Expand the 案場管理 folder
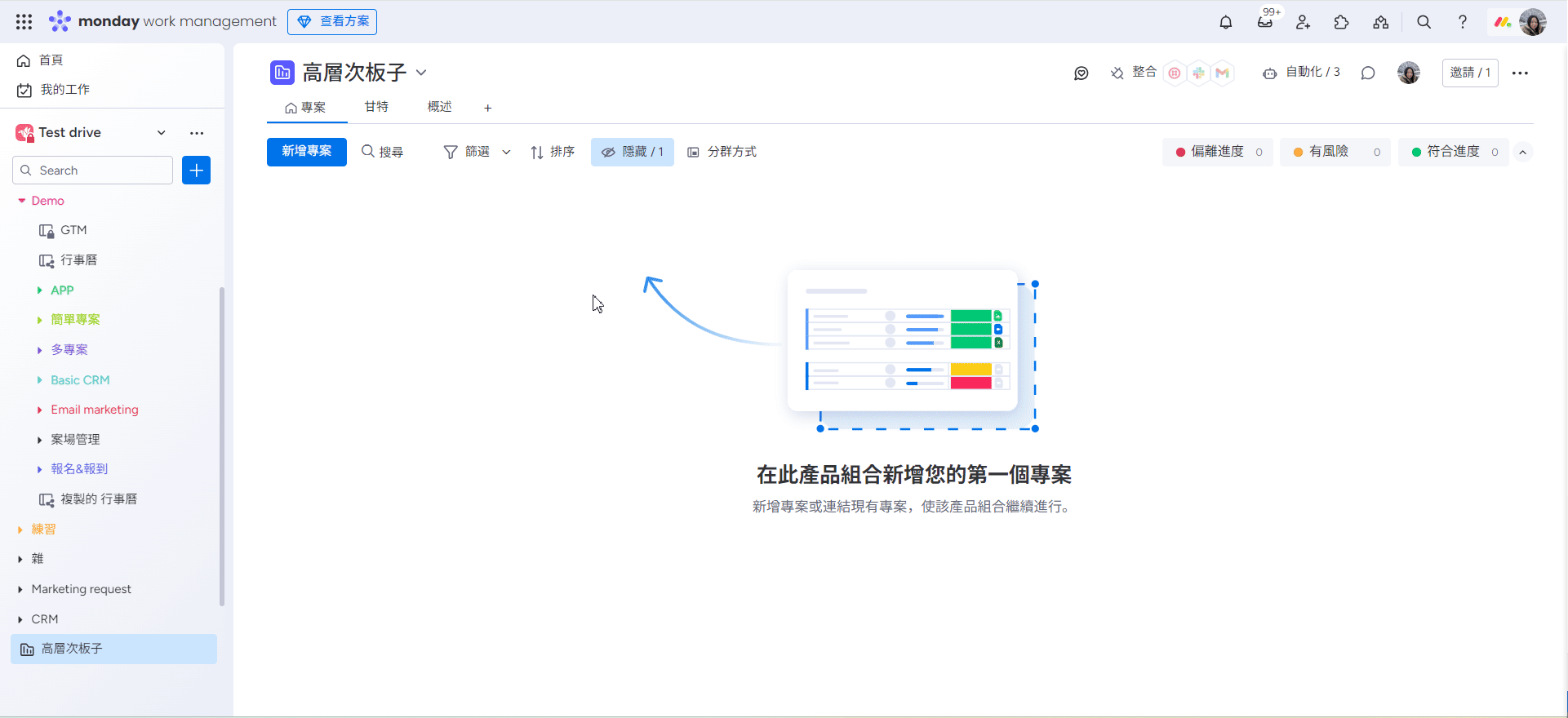This screenshot has width=1568, height=718. tap(39, 440)
